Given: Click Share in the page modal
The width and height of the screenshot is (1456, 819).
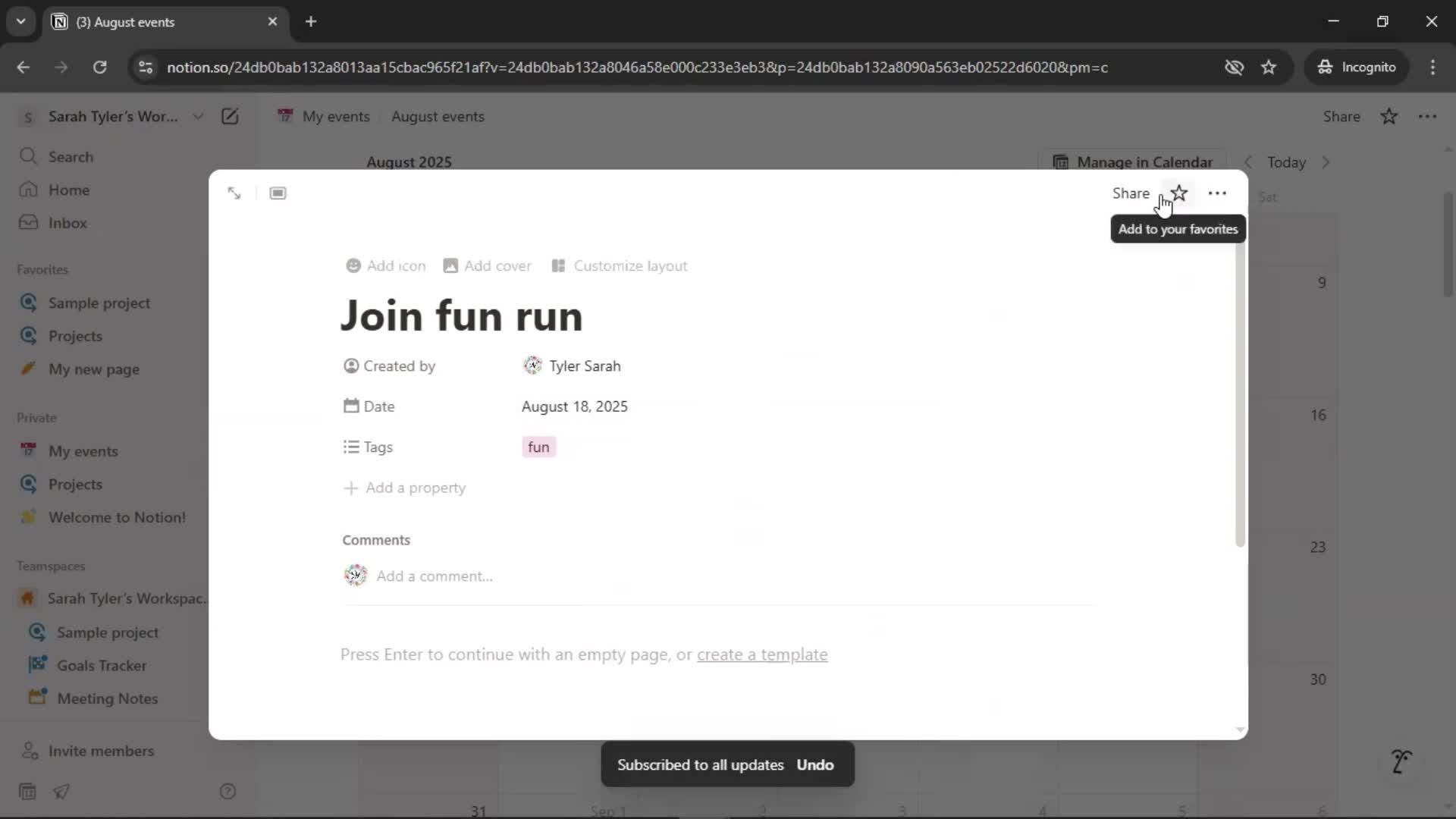Looking at the screenshot, I should tap(1131, 193).
